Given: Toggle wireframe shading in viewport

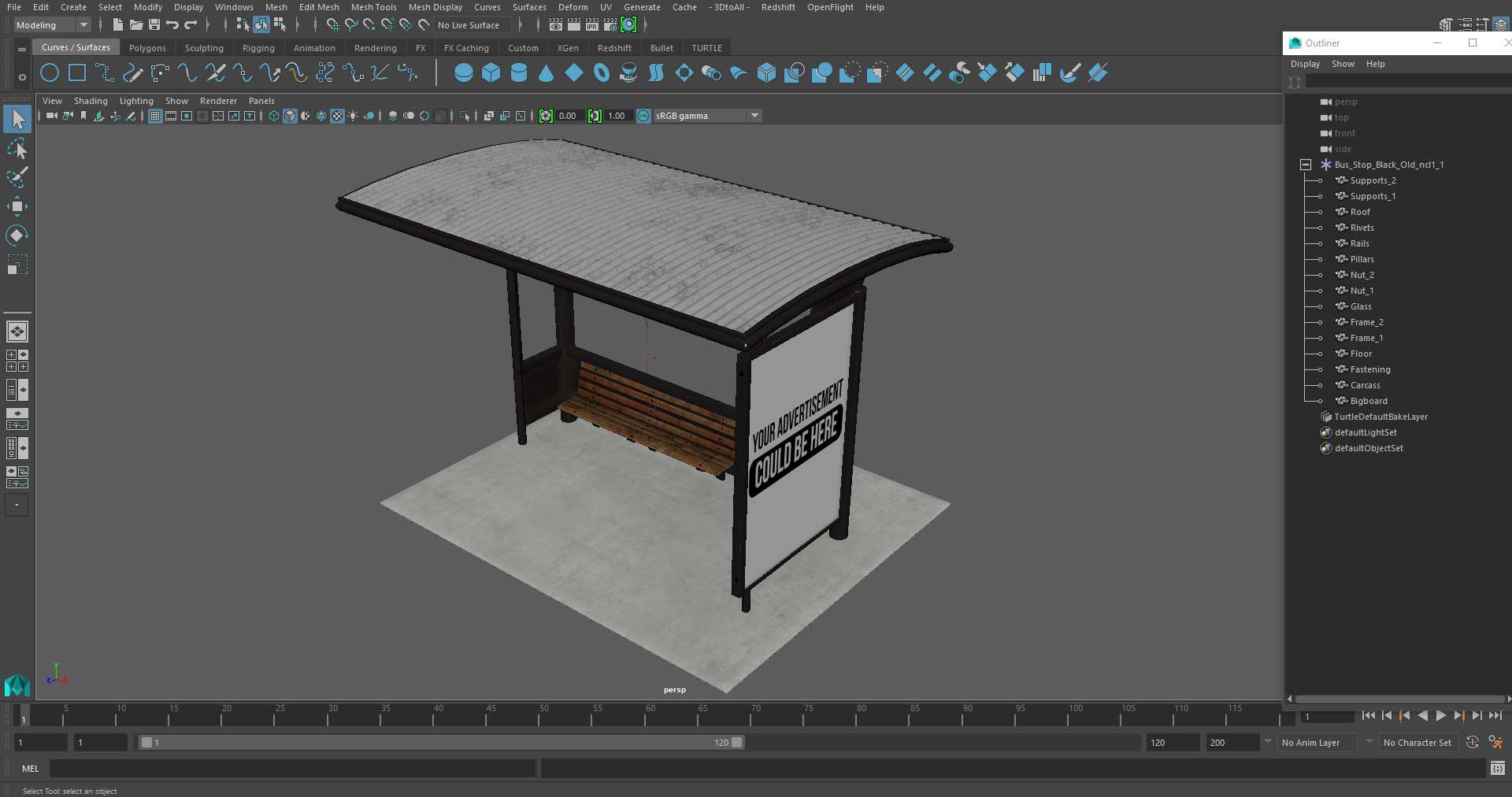Looking at the screenshot, I should (274, 116).
